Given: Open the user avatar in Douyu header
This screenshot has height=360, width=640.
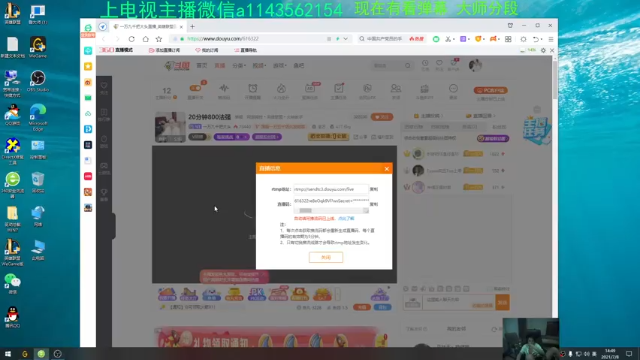Looking at the screenshot, I should [475, 65].
